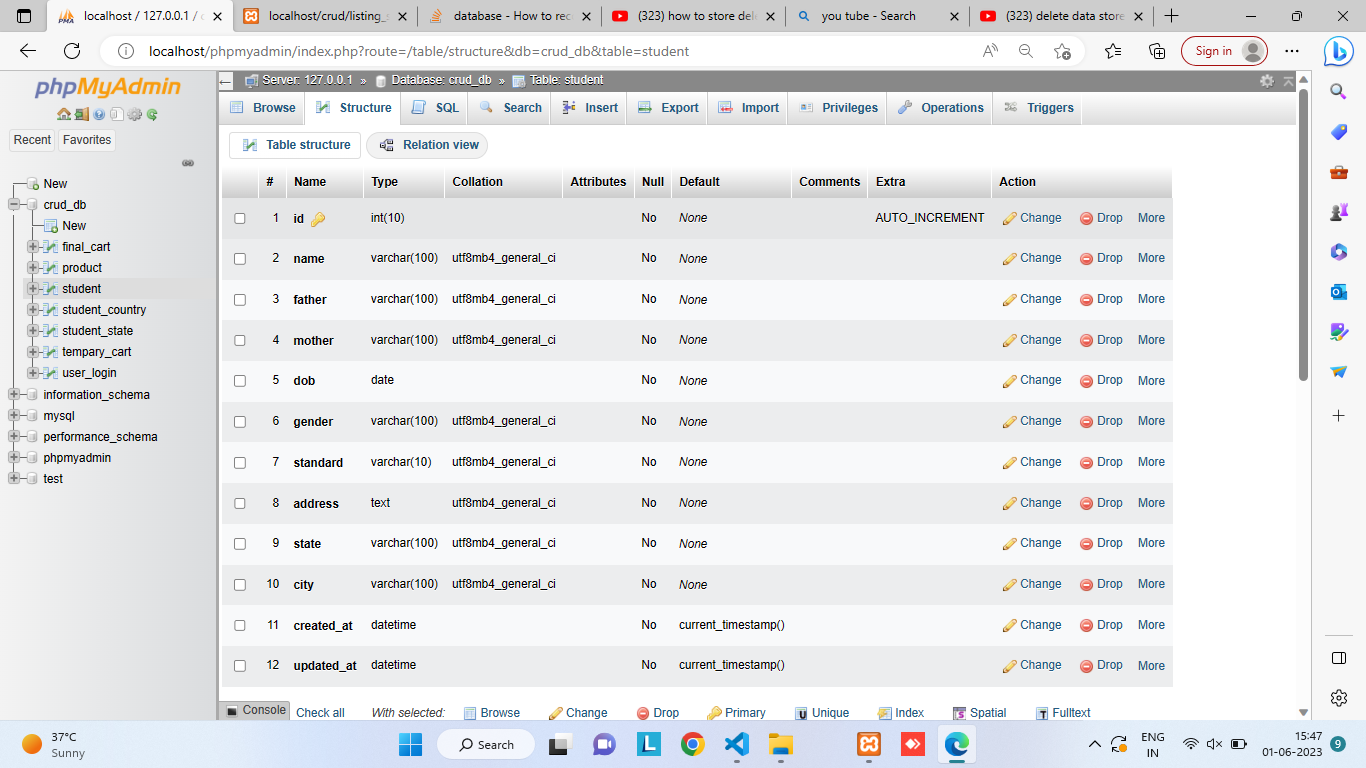Click the add plus icon in Edge sidebar
This screenshot has height=768, width=1366.
[x=1339, y=415]
